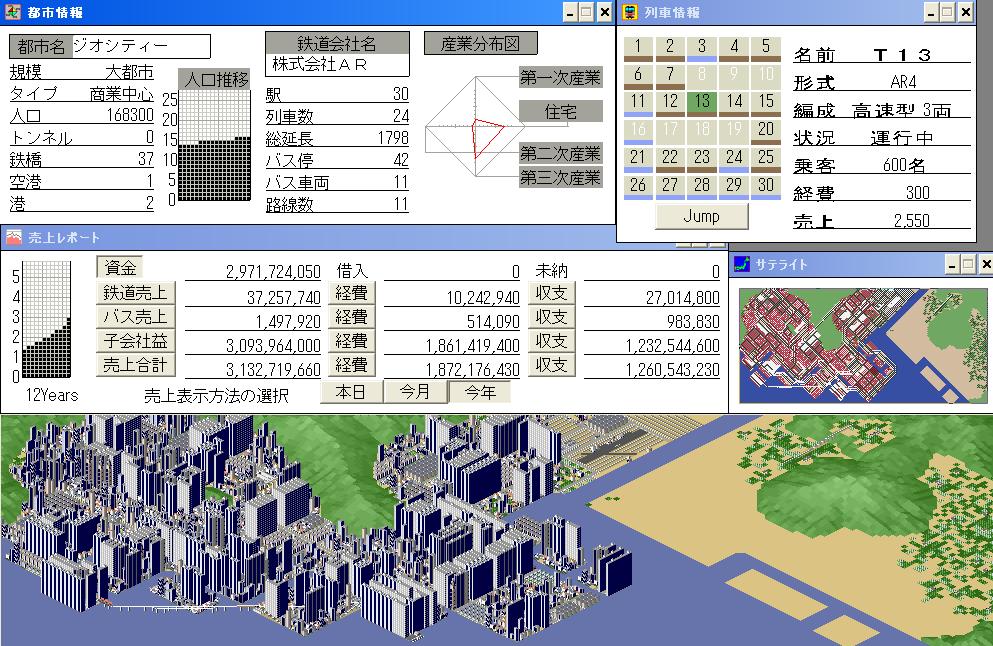Click the 第一次産業 label button

coord(560,78)
